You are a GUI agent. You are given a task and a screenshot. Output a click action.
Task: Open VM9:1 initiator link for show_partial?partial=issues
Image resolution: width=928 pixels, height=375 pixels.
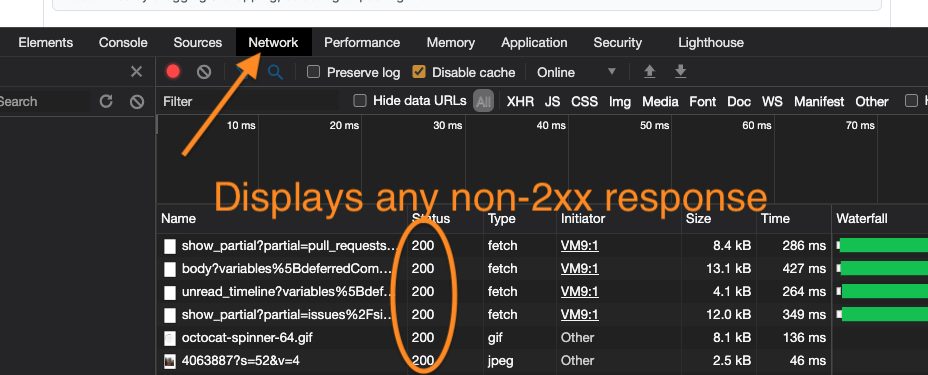[579, 315]
